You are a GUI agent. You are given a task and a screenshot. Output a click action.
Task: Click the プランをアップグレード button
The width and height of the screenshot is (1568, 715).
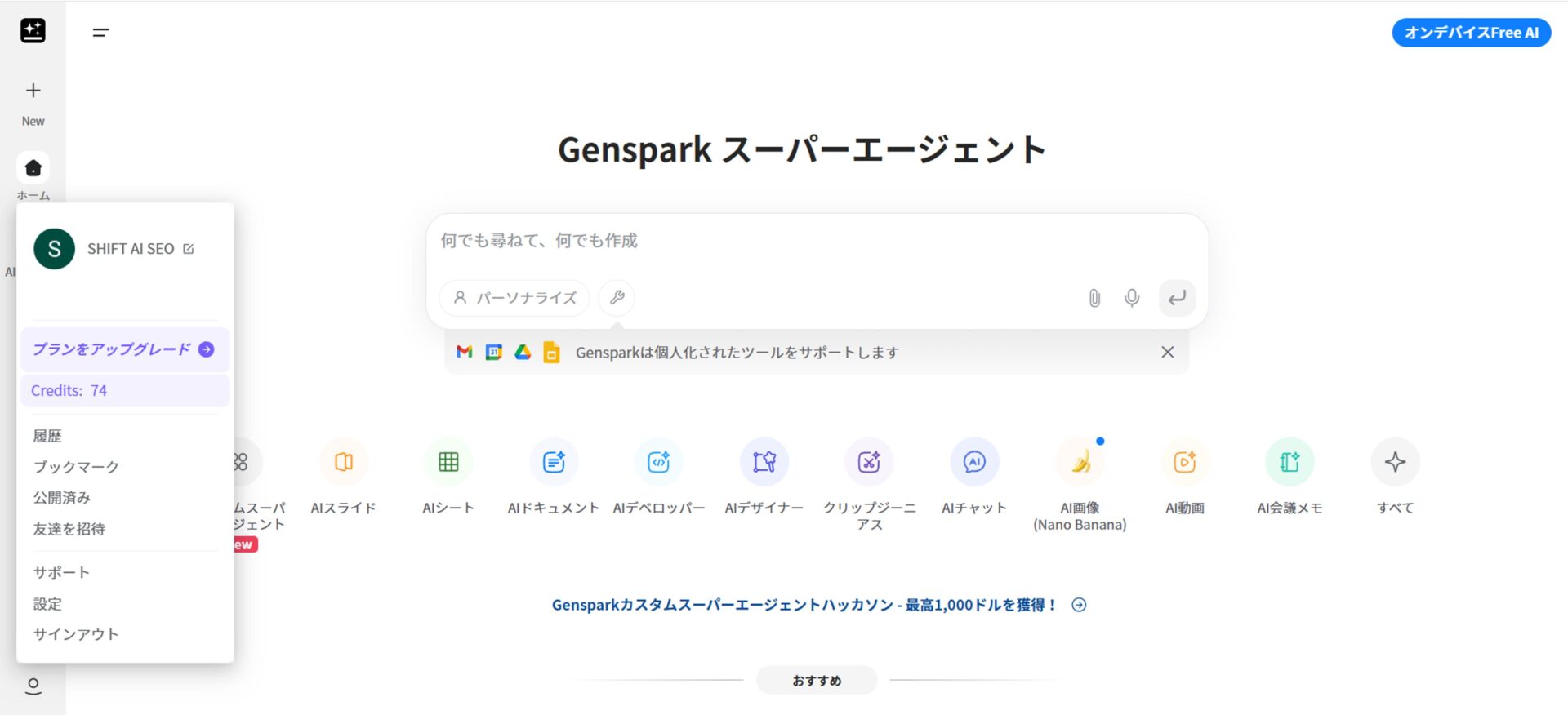click(124, 349)
